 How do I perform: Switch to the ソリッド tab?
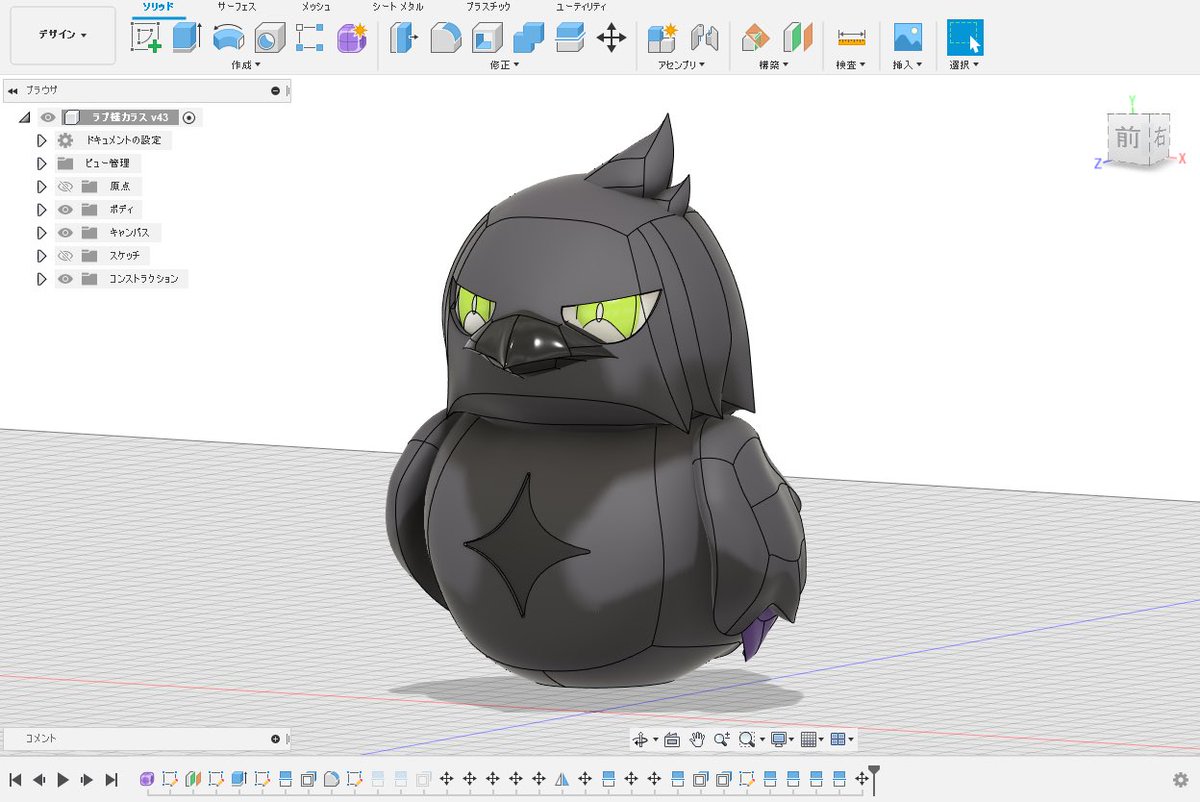click(159, 7)
